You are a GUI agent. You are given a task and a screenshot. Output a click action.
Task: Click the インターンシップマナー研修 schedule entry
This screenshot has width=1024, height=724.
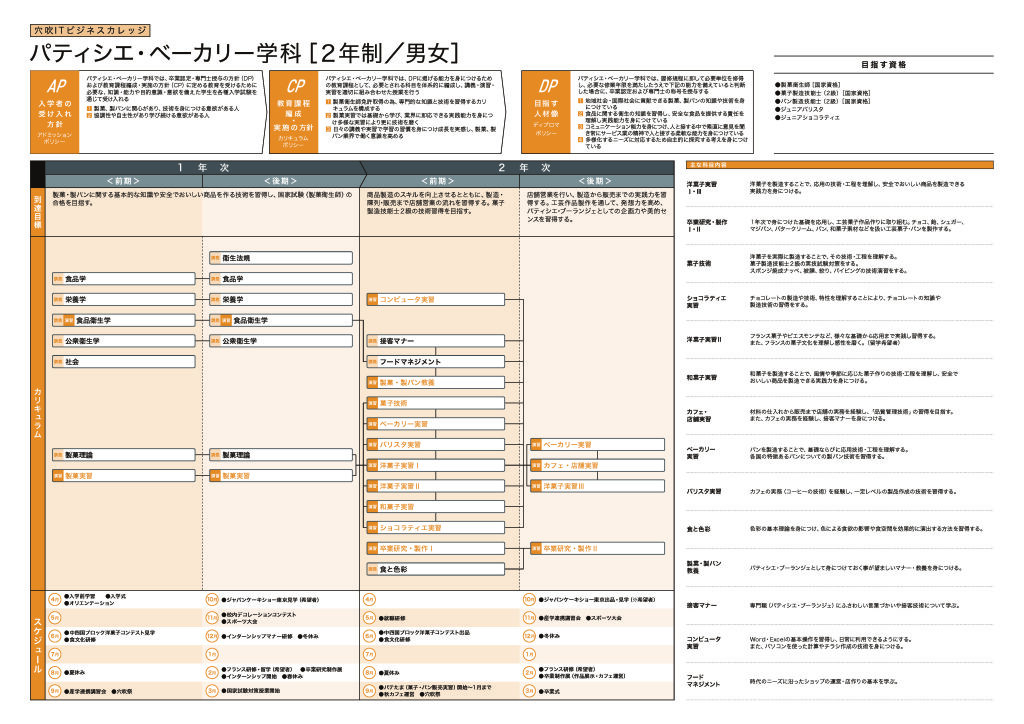tap(257, 637)
